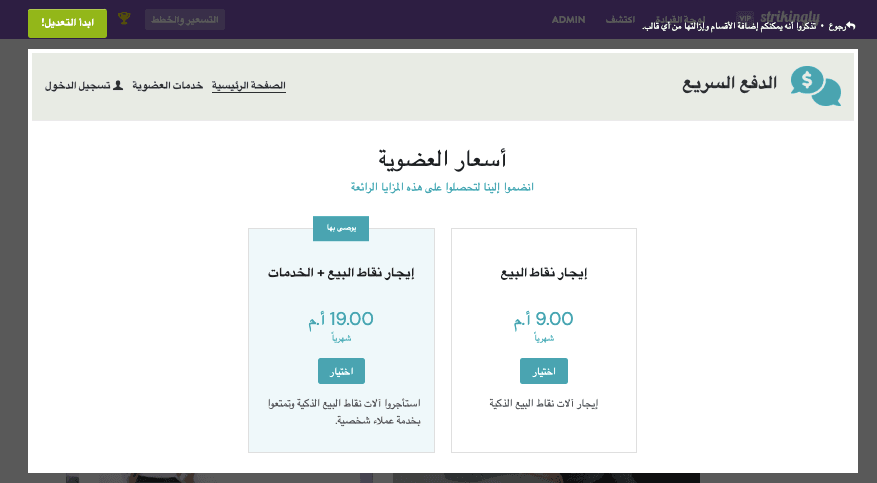Click the green ابدأ التعديل button
The image size is (877, 483).
pos(67,23)
